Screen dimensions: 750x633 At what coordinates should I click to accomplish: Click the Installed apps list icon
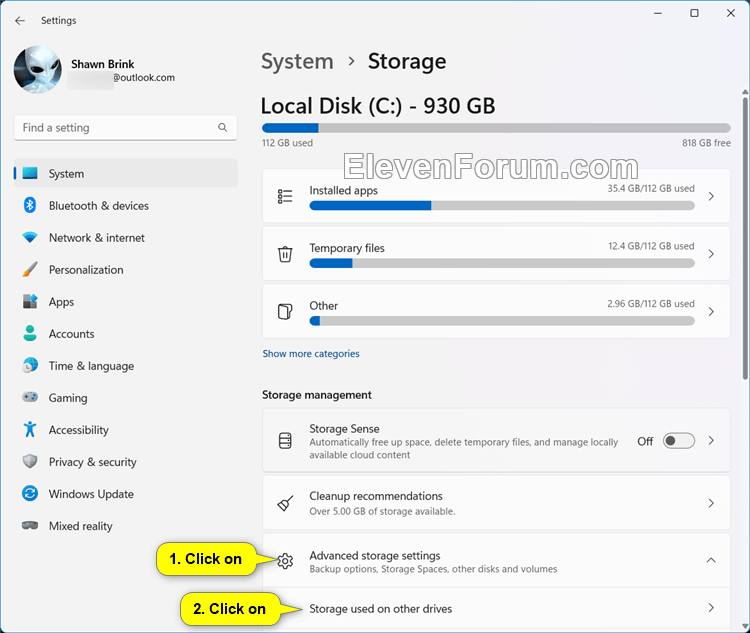tap(285, 196)
